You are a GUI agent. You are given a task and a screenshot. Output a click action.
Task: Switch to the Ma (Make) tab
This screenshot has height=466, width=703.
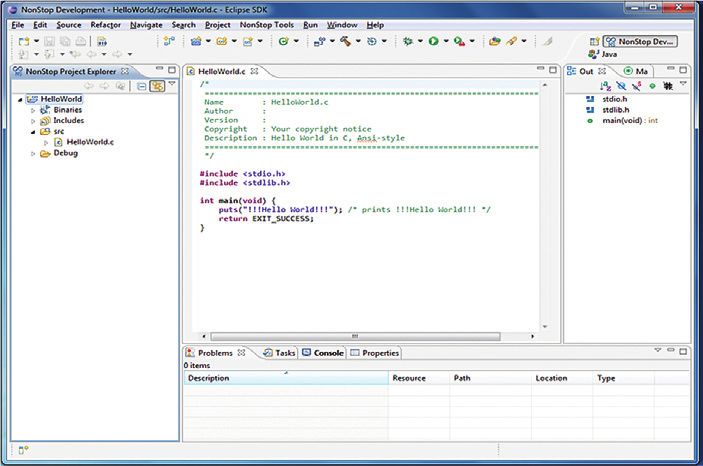tap(636, 71)
